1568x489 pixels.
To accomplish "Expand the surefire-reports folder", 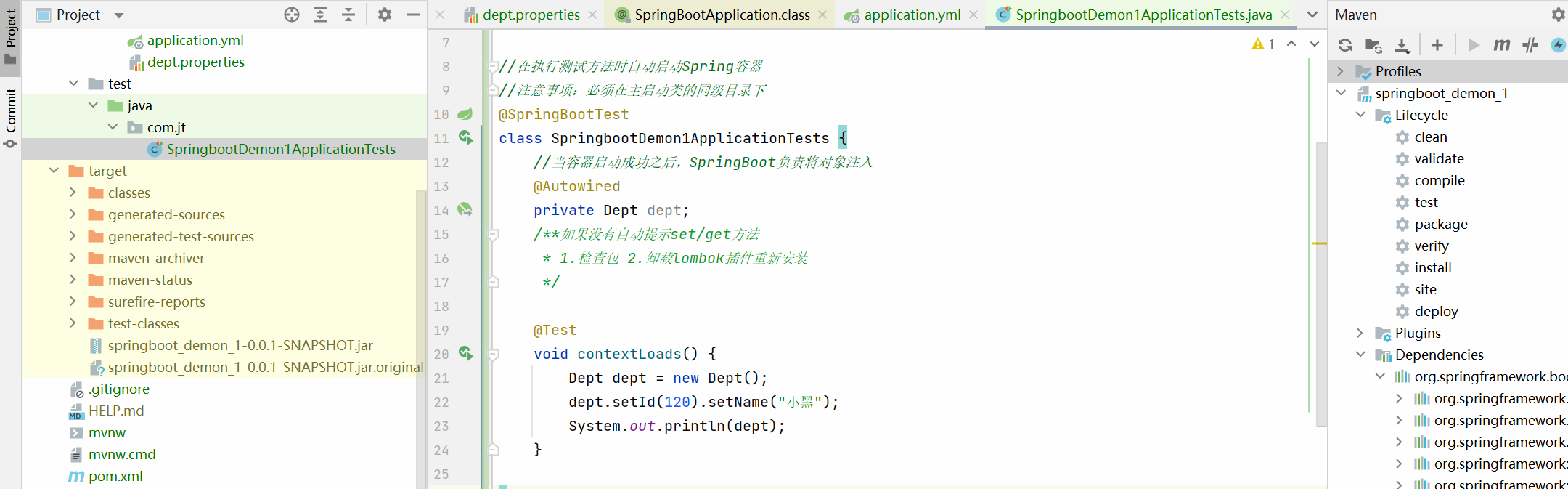I will tap(73, 302).
